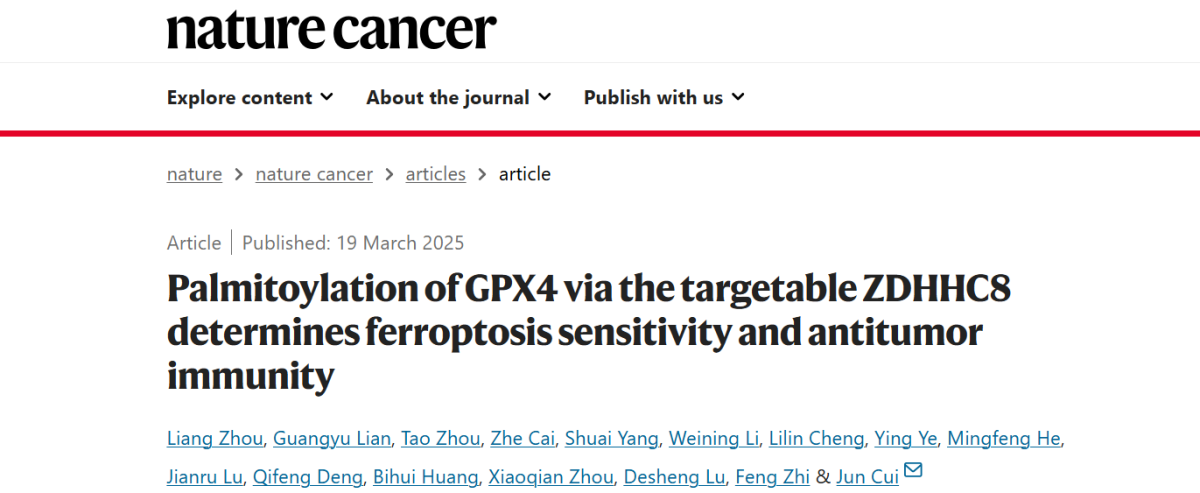
Task: Expand the Explore content menu
Action: tap(250, 97)
